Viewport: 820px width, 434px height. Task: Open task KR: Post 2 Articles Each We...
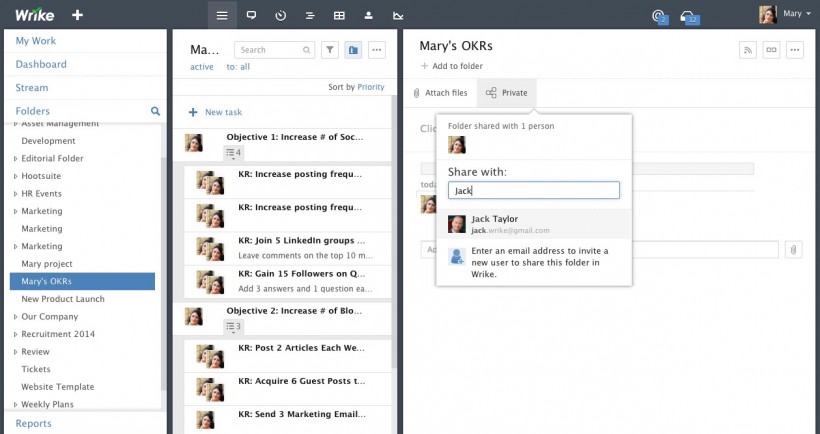(x=288, y=356)
